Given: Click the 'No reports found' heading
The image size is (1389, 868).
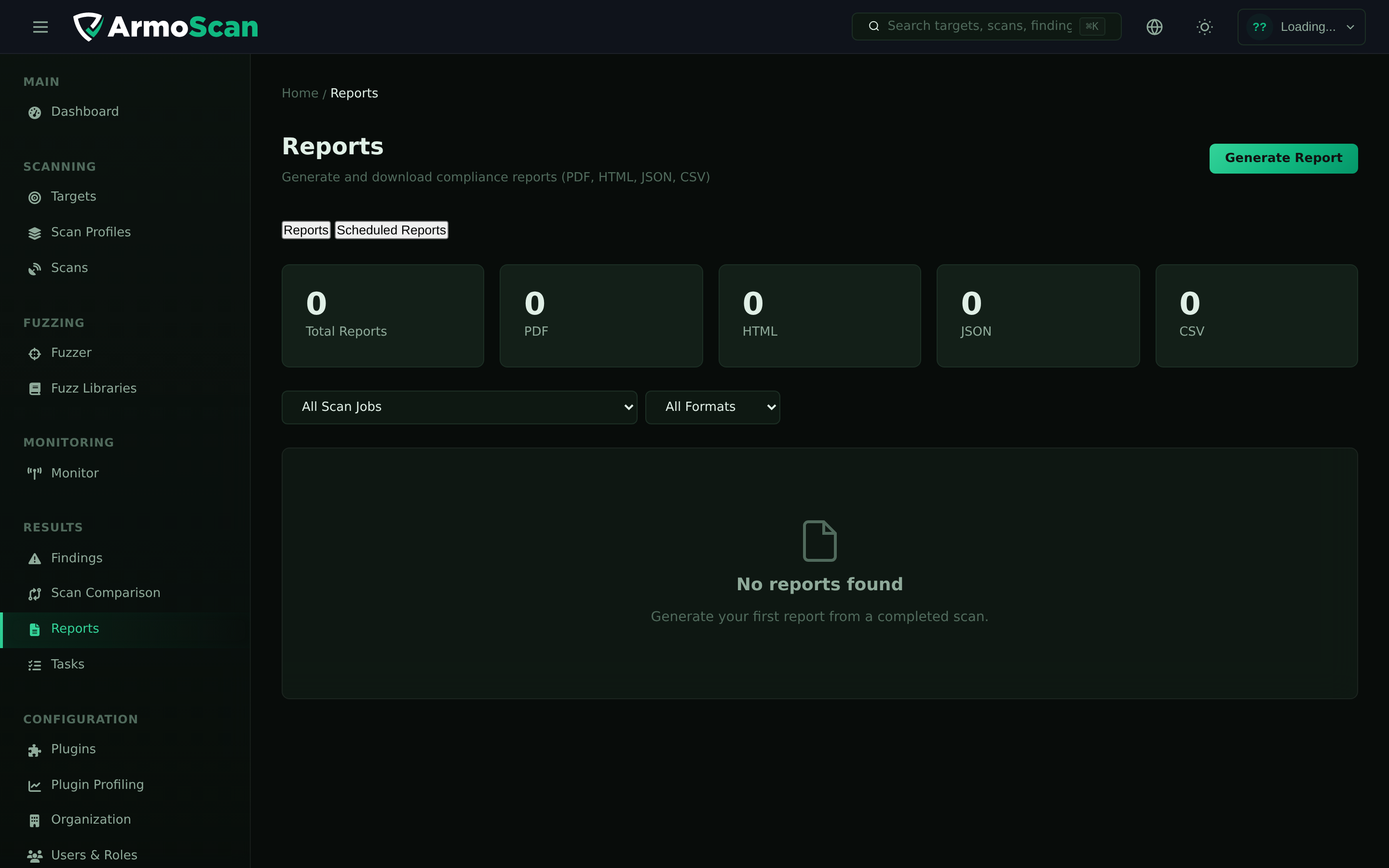Looking at the screenshot, I should [x=819, y=584].
